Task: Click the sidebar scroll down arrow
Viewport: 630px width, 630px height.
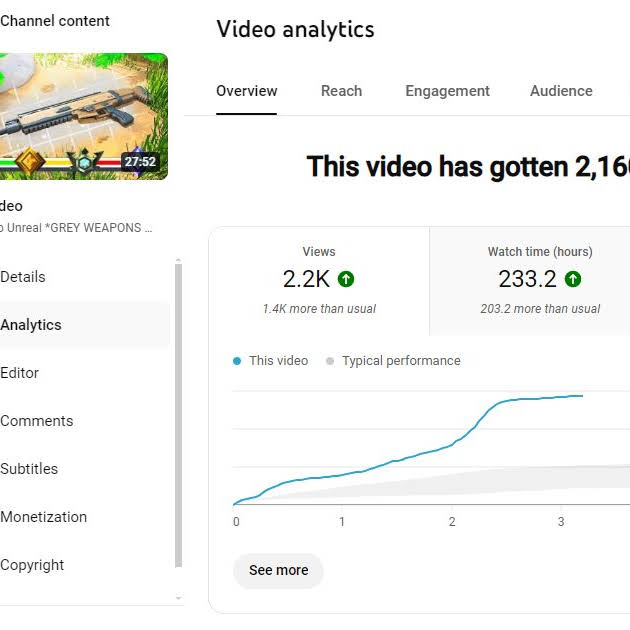Action: click(x=179, y=598)
